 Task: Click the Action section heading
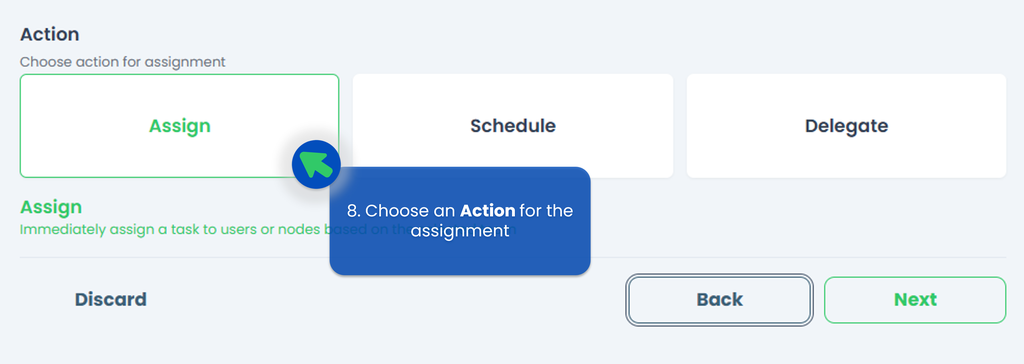50,34
